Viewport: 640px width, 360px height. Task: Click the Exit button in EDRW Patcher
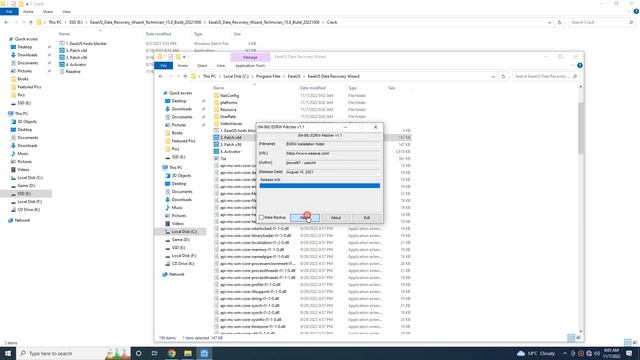pyautogui.click(x=367, y=218)
